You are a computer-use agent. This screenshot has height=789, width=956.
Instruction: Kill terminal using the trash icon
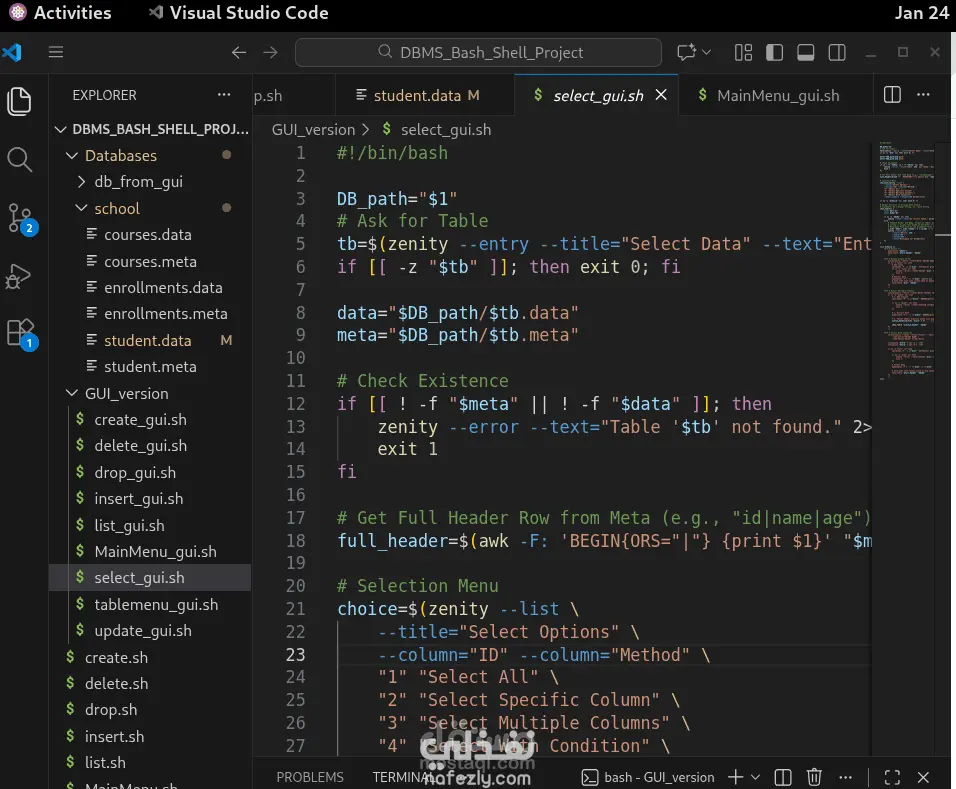tap(814, 777)
